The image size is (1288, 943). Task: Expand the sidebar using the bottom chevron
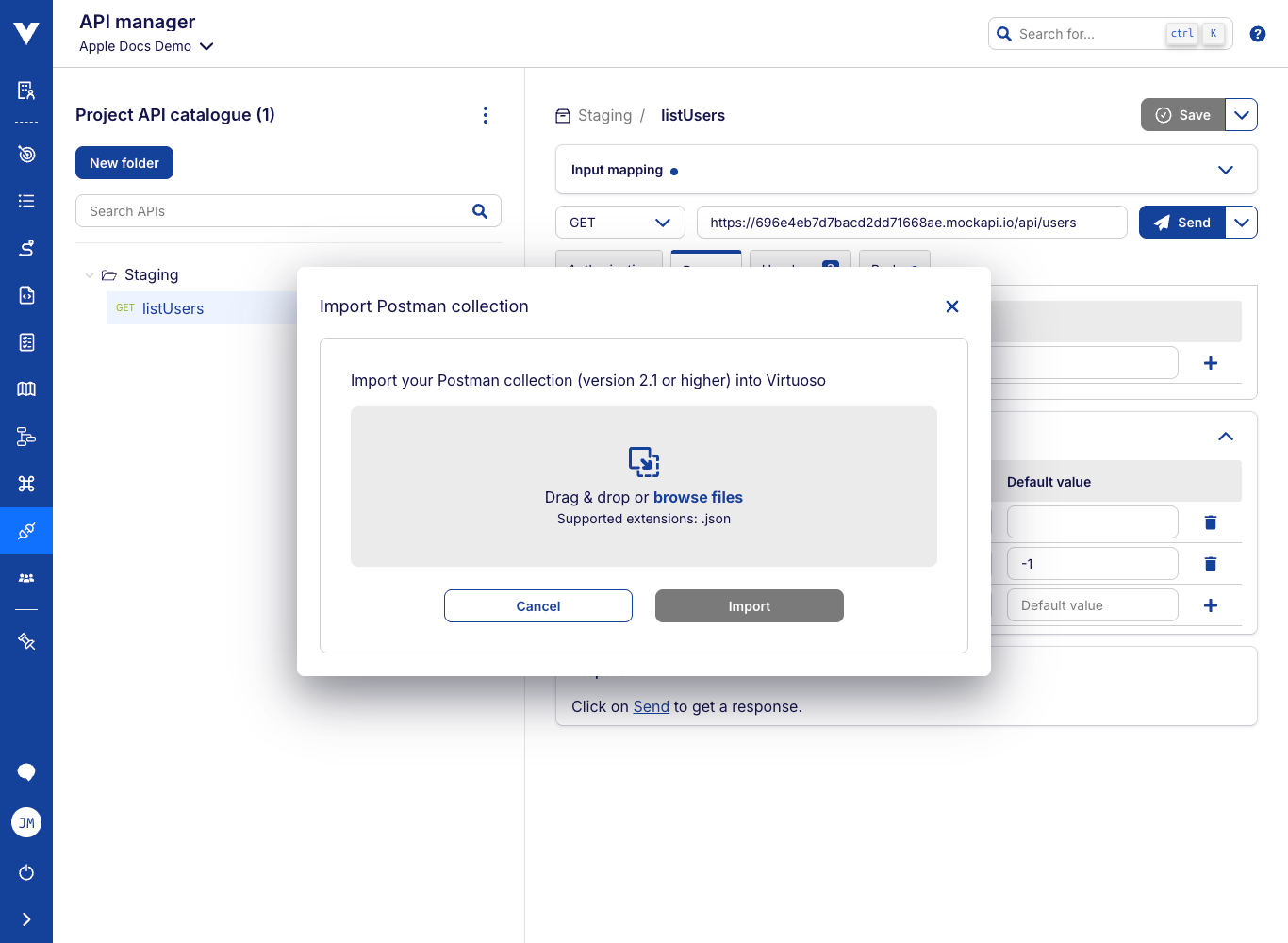[25, 918]
